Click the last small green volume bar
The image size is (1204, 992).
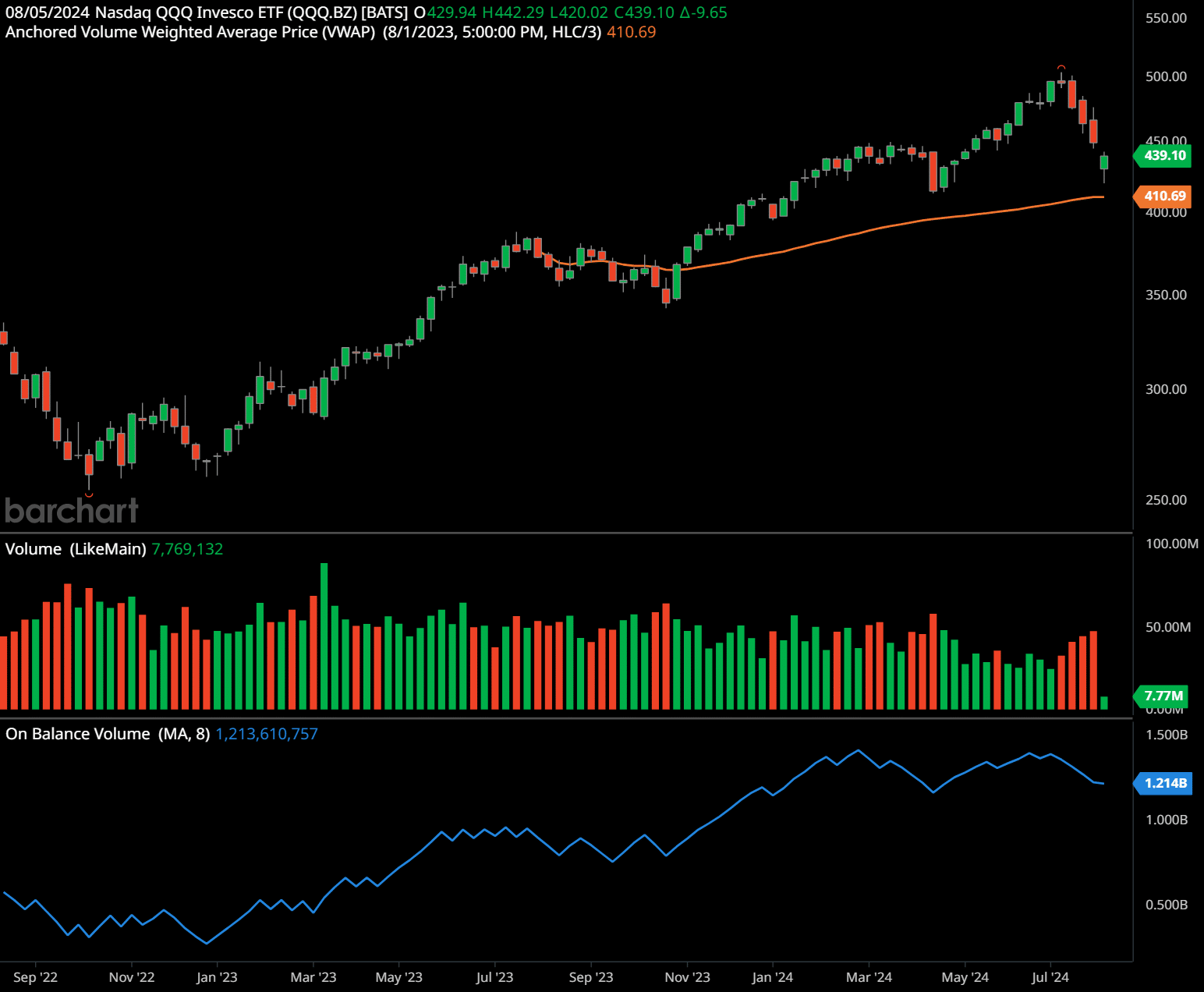(x=1104, y=703)
